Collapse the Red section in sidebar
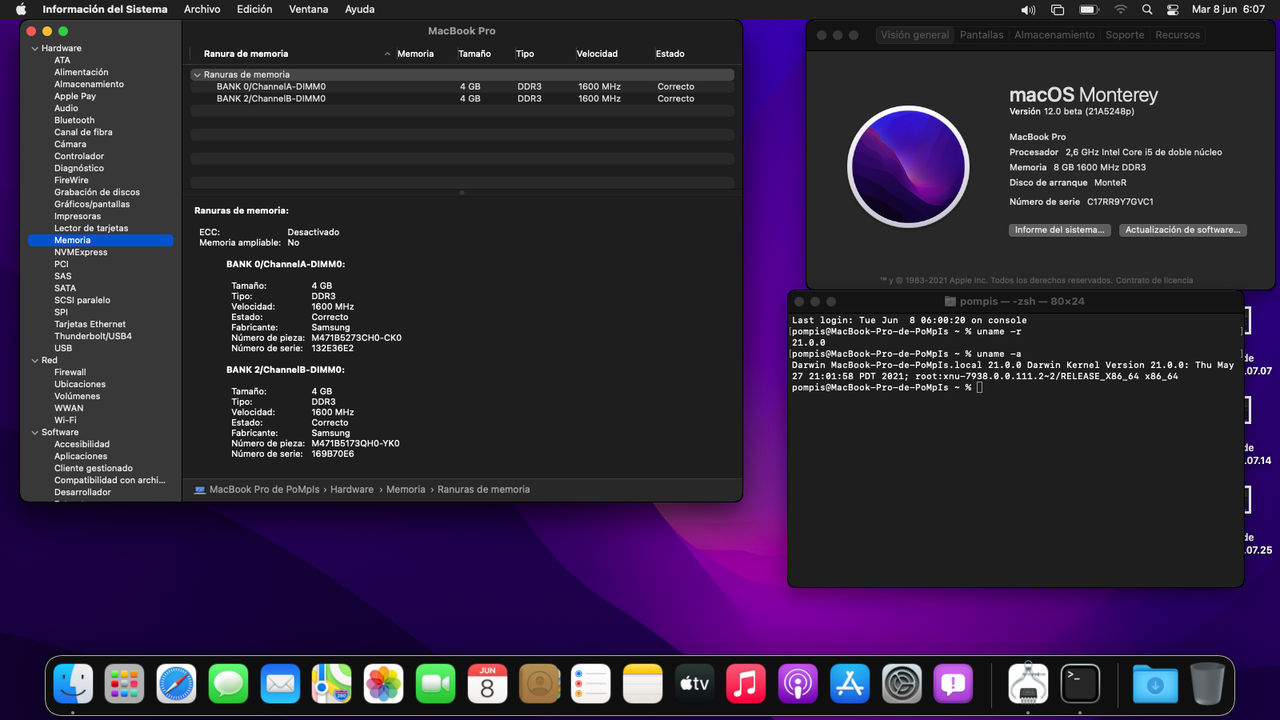The width and height of the screenshot is (1280, 720). coord(35,360)
